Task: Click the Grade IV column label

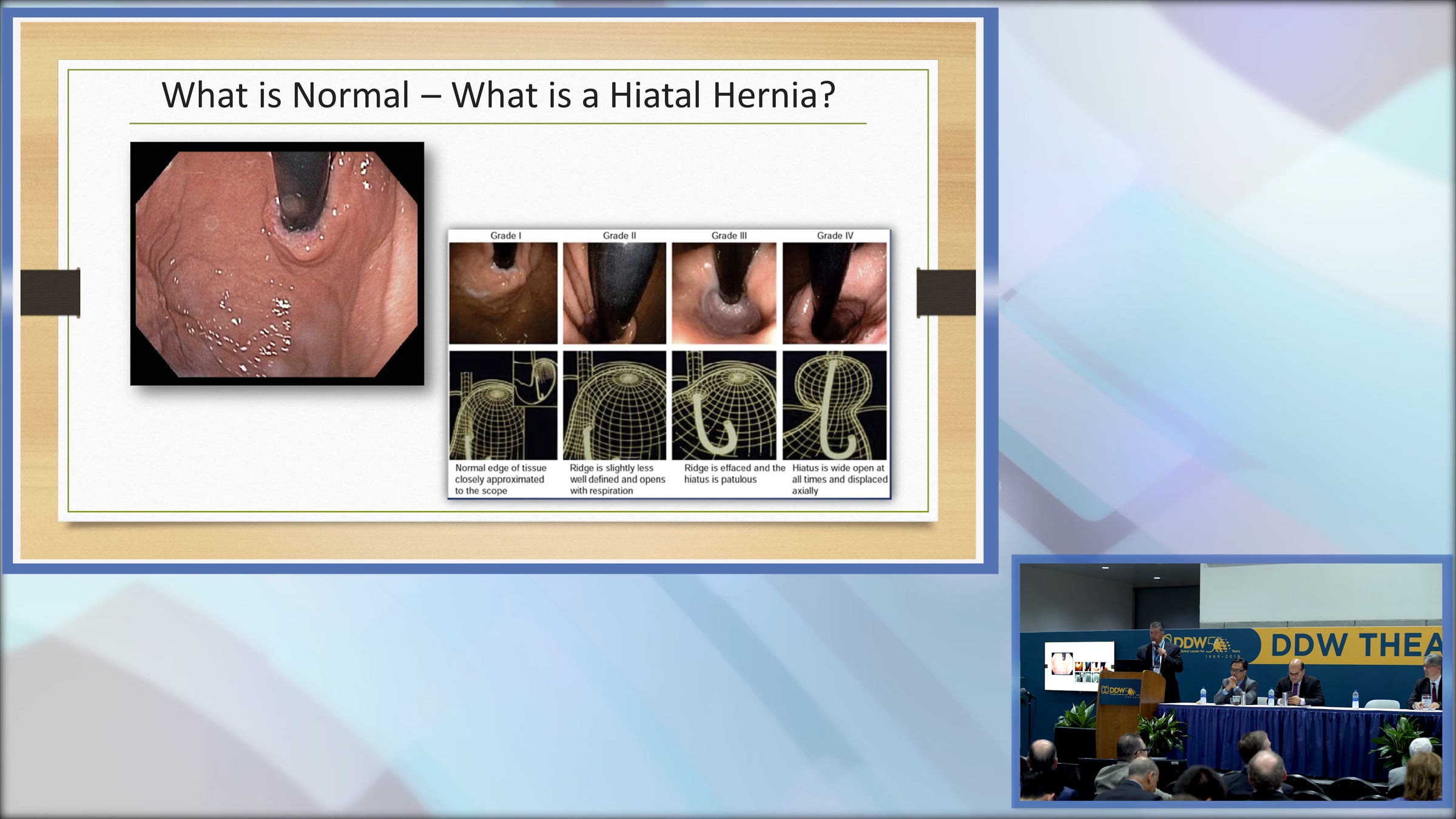Action: click(x=835, y=235)
